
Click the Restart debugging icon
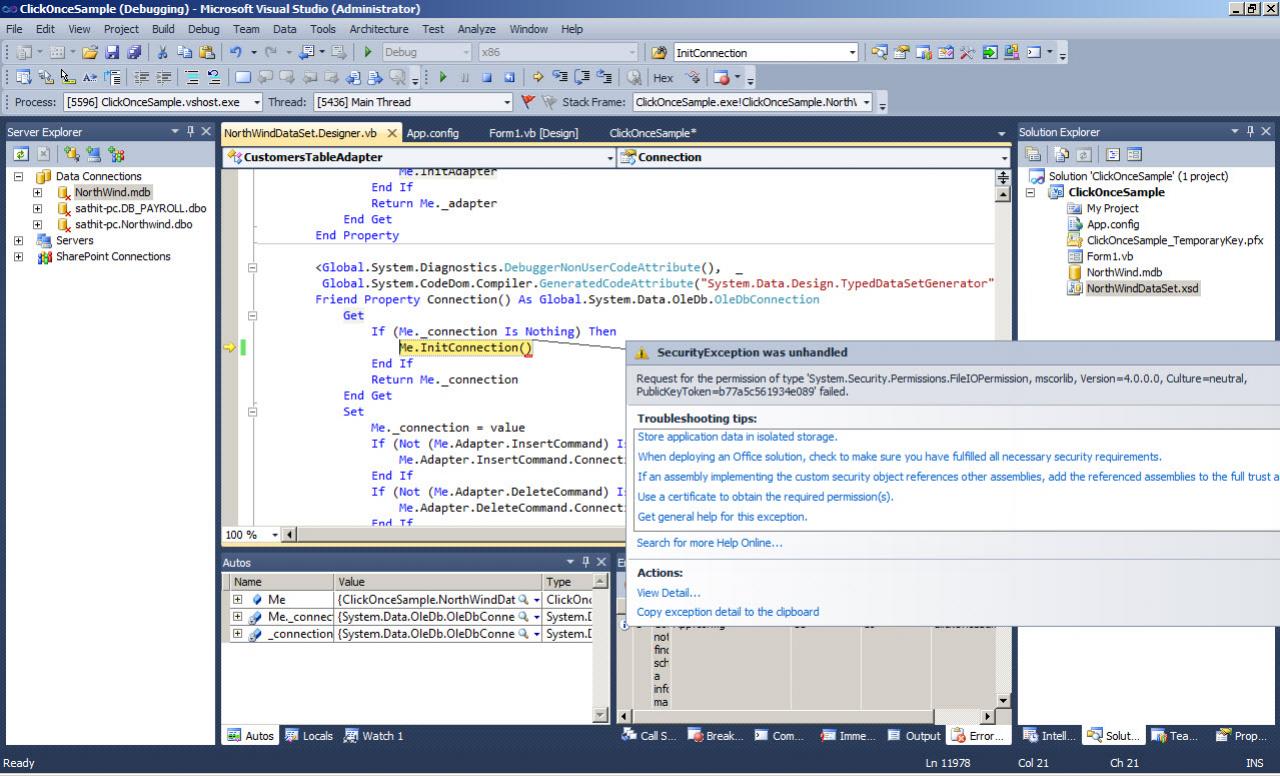509,77
